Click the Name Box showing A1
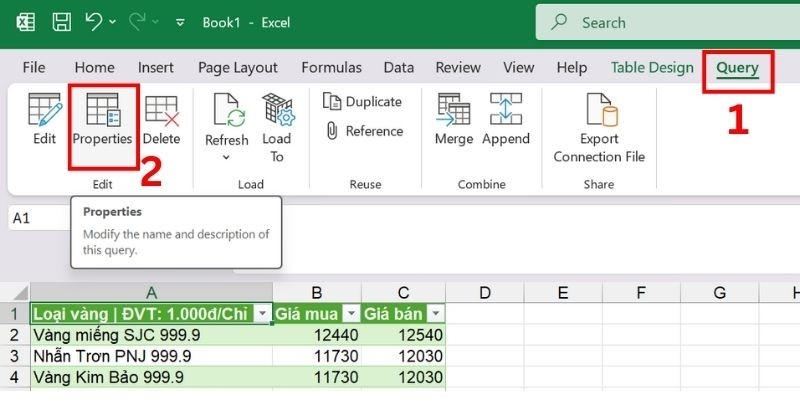Screen dimensions: 800x407 pos(39,218)
